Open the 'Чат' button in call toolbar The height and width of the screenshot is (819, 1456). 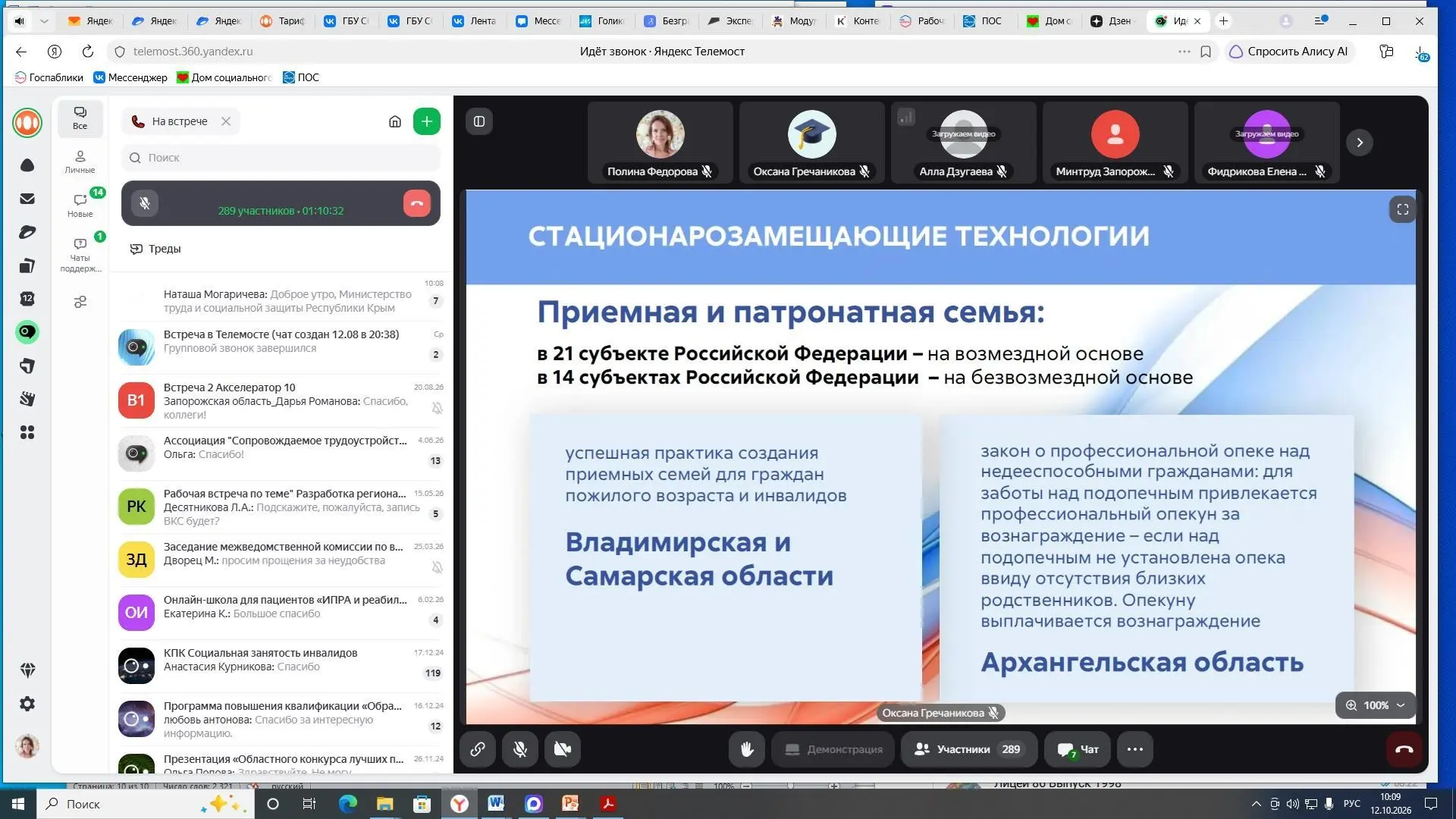1078,749
